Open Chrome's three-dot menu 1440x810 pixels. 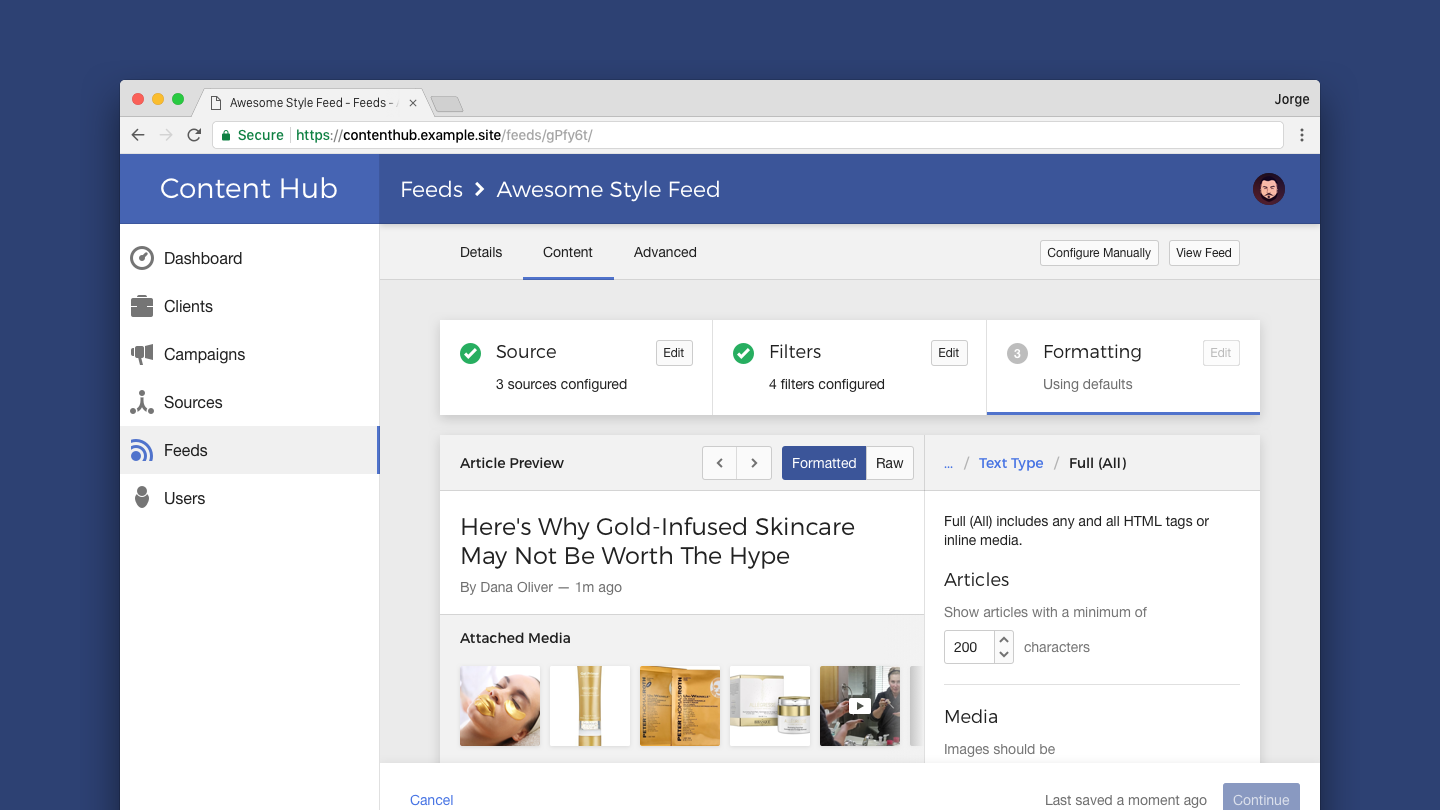pyautogui.click(x=1301, y=135)
